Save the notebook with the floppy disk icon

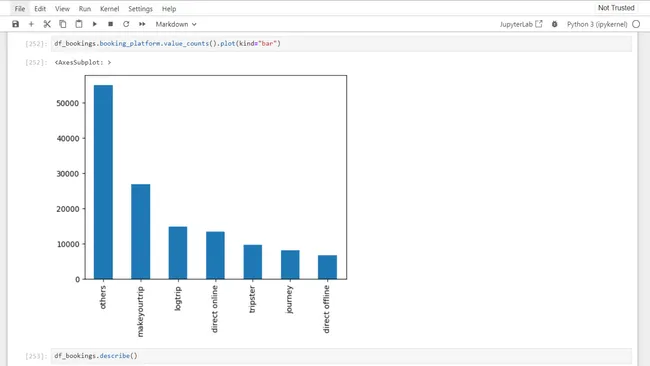pyautogui.click(x=15, y=24)
